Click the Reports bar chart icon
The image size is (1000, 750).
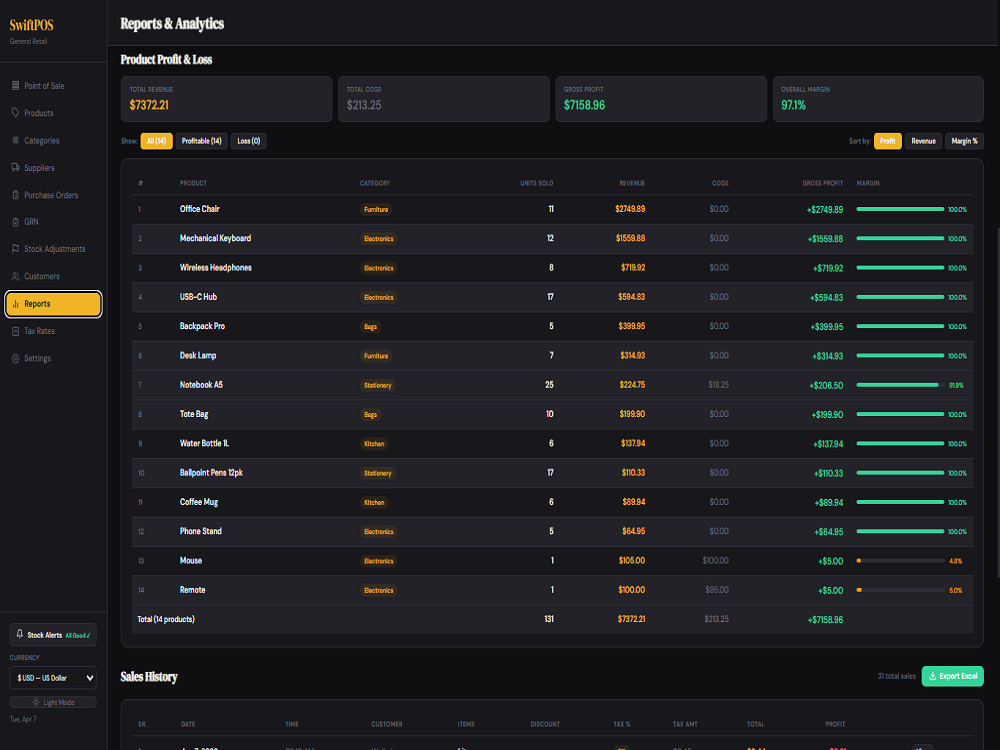pos(15,304)
